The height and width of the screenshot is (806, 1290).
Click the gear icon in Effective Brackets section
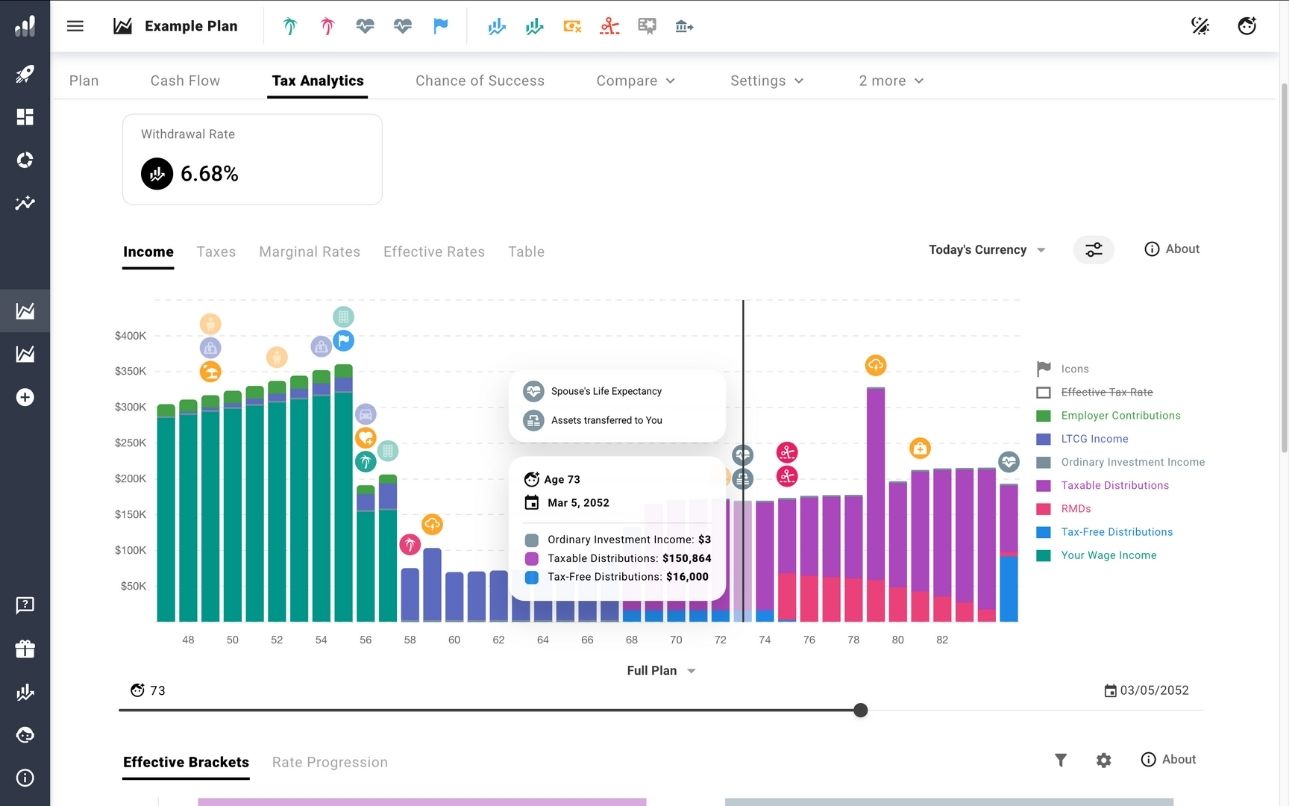tap(1103, 760)
